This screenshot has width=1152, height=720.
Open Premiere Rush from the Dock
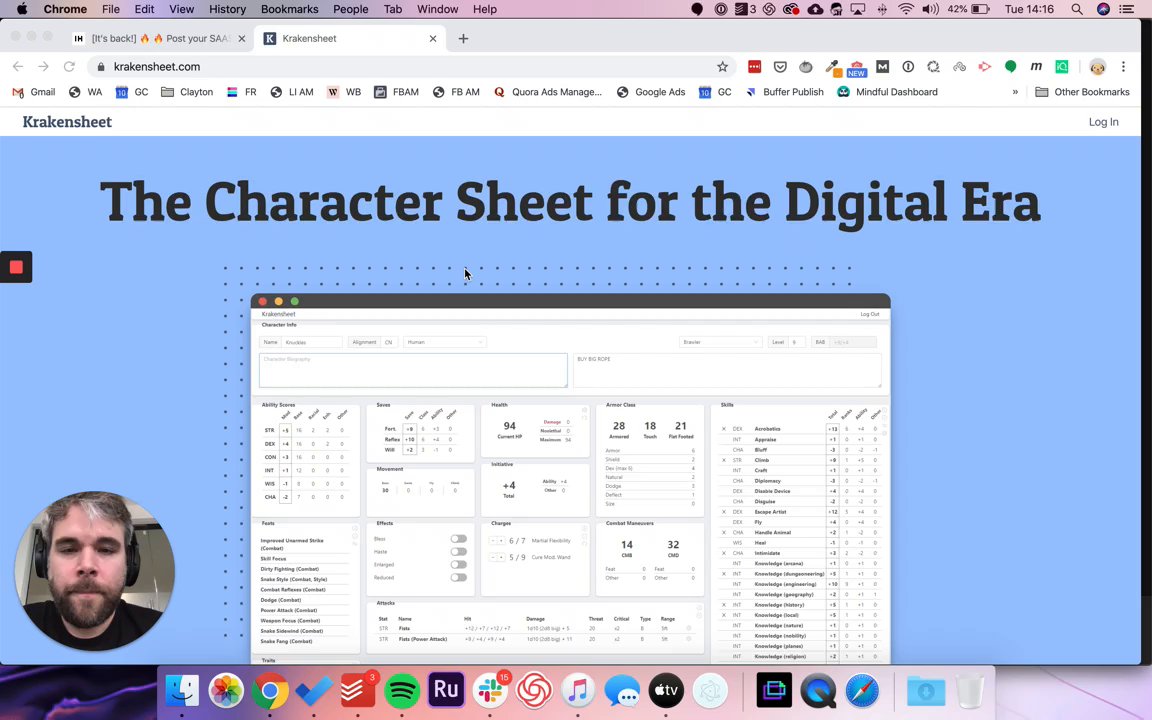click(446, 691)
